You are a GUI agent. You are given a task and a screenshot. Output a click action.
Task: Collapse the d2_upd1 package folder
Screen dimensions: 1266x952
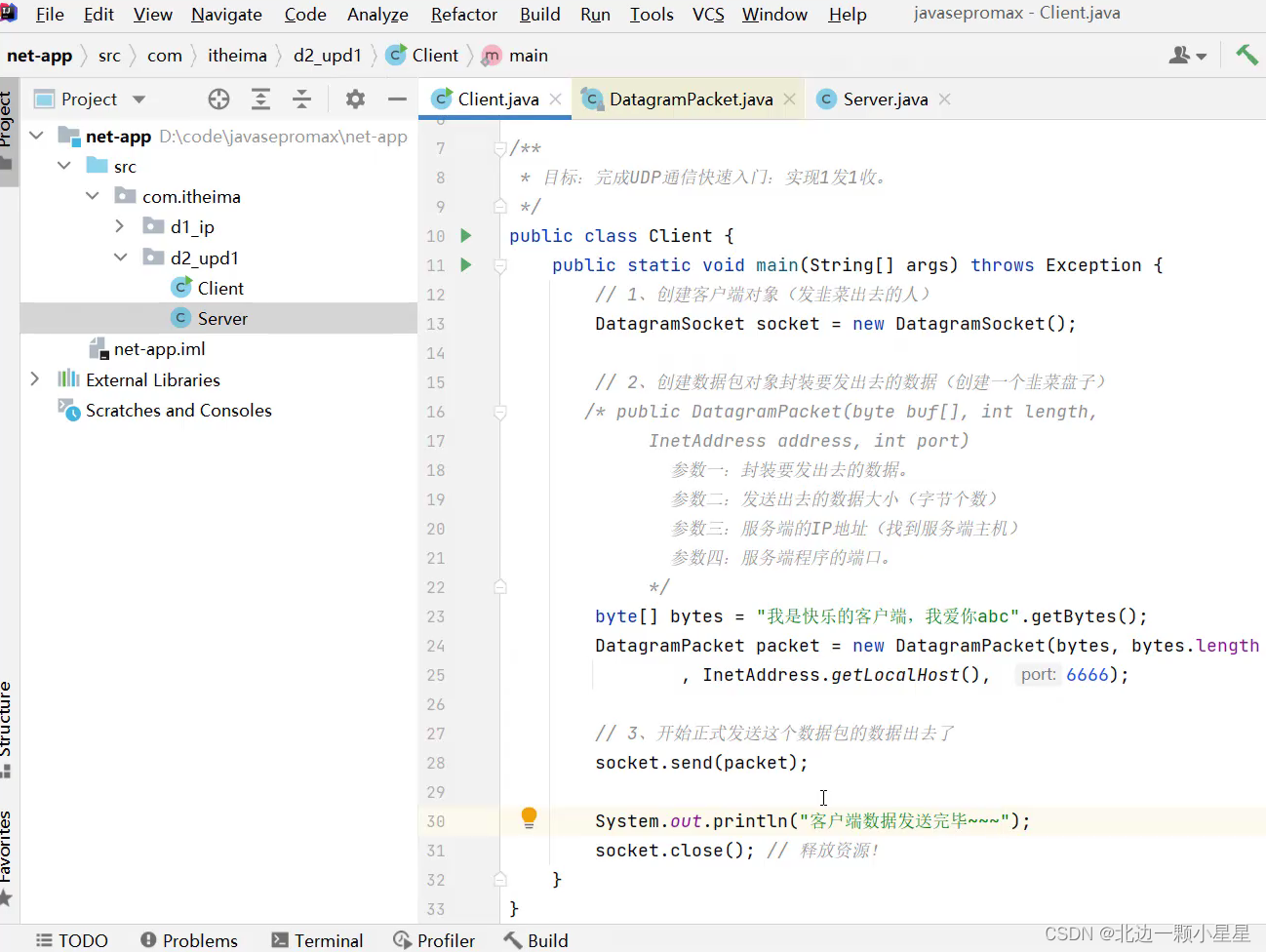[120, 258]
